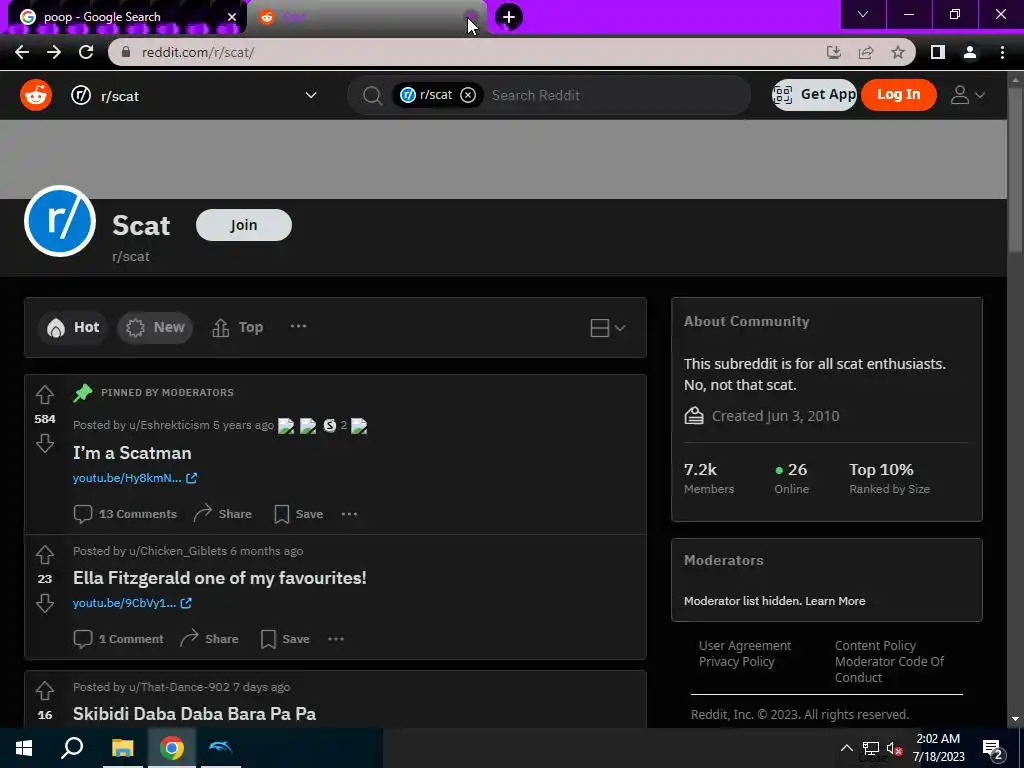Open the youtu.be/9CbVy1 link
The width and height of the screenshot is (1024, 768).
[132, 603]
